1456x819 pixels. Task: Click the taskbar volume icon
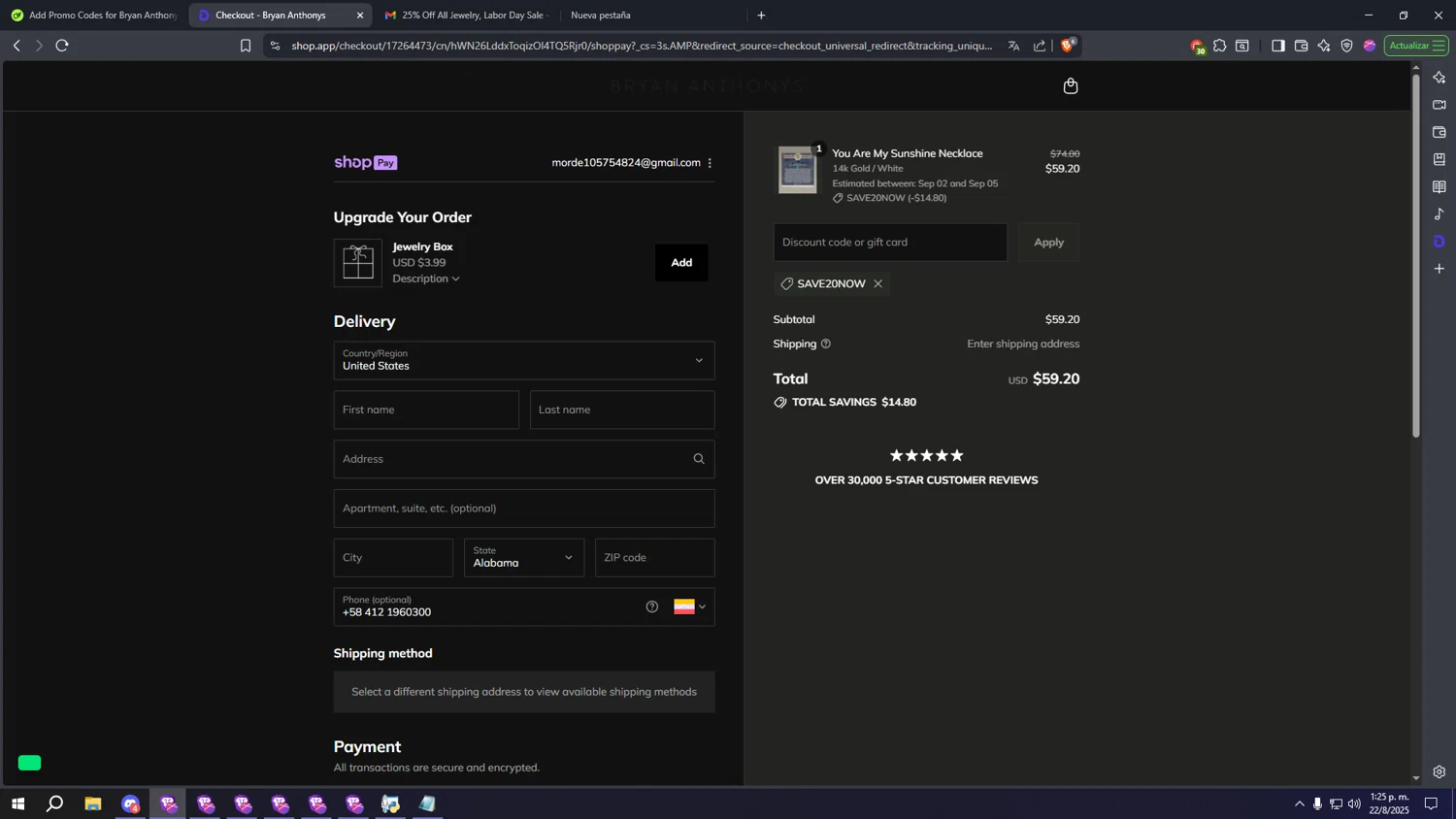click(x=1354, y=803)
